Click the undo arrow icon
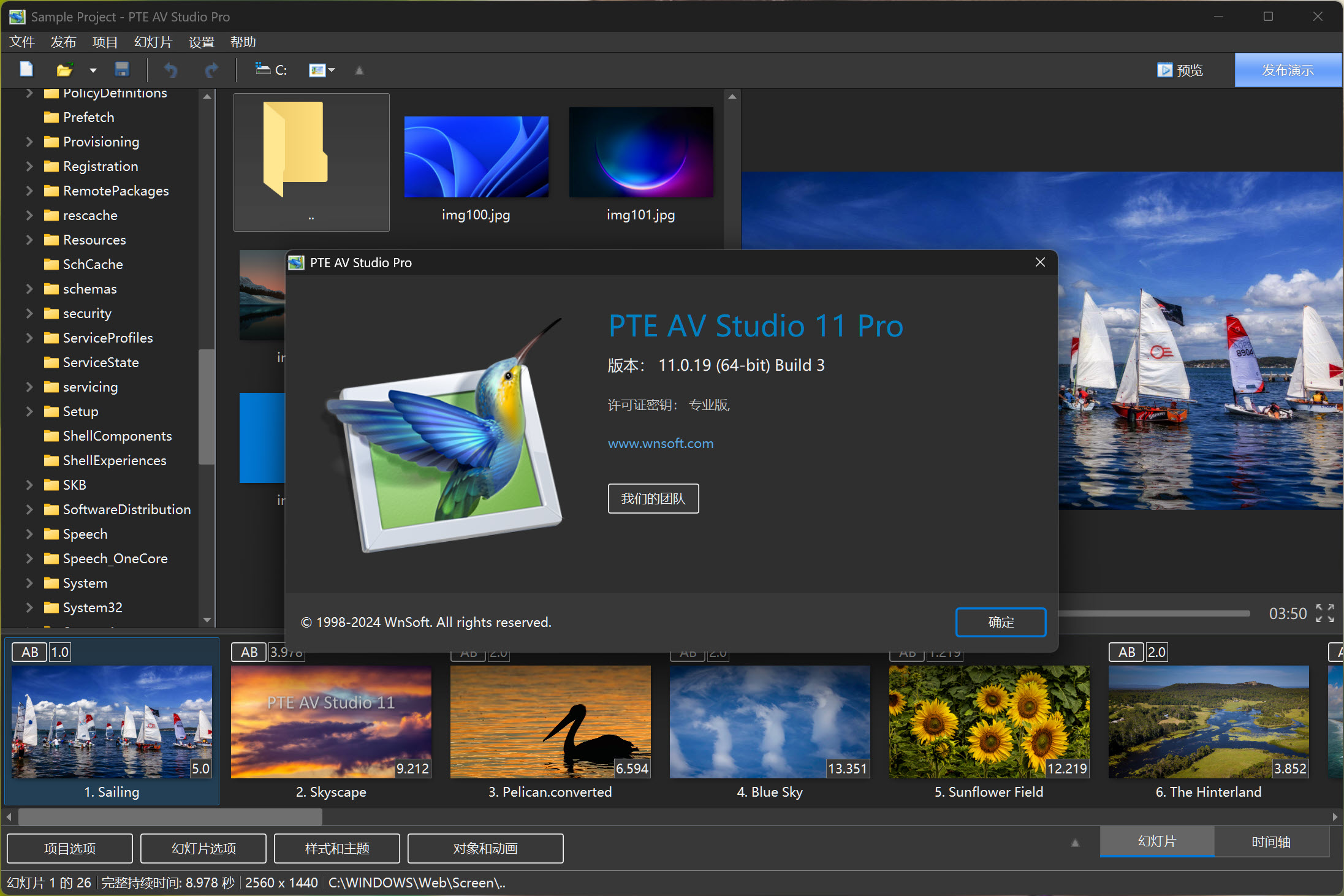 (170, 69)
